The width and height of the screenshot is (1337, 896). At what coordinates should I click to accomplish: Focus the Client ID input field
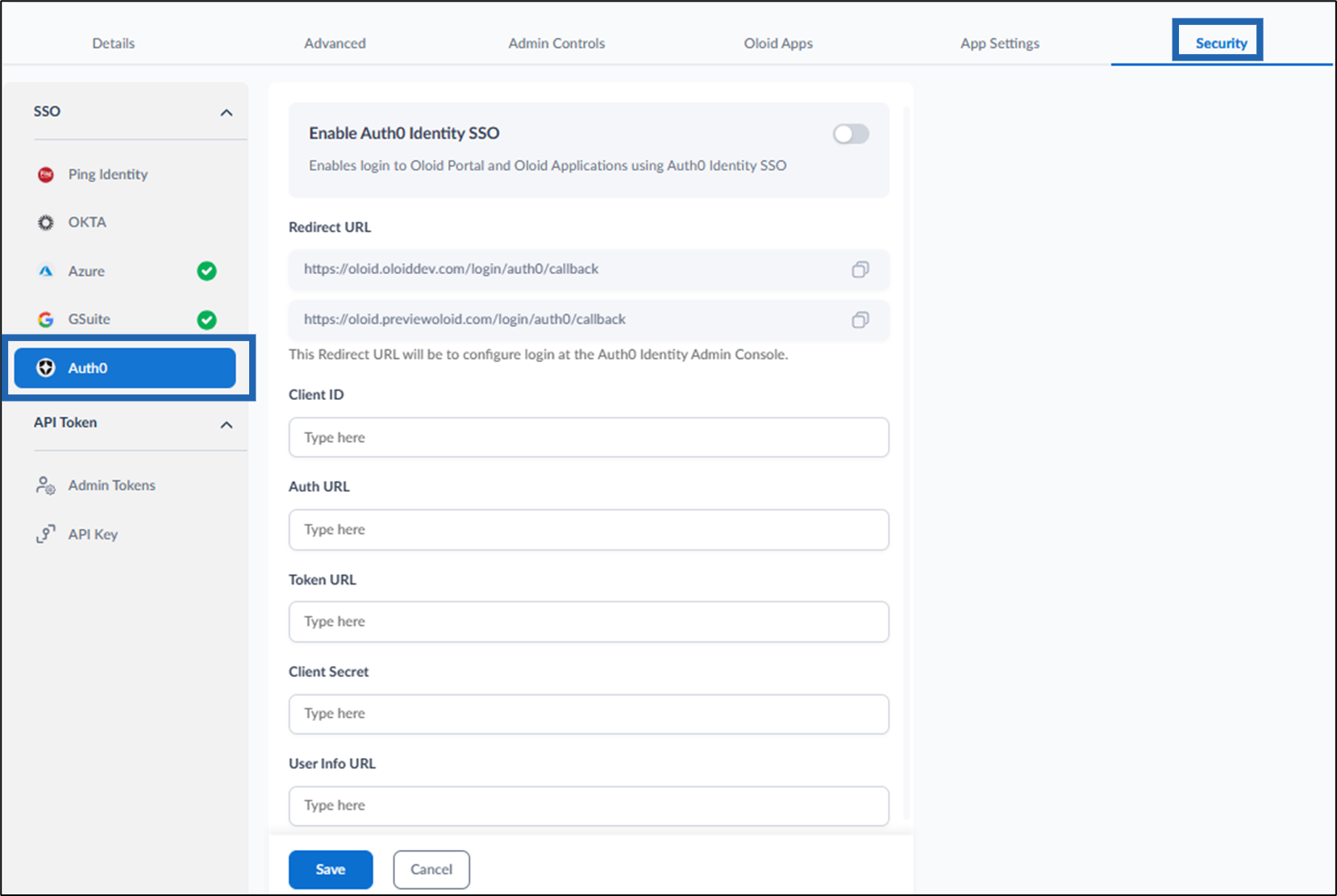[x=589, y=437]
